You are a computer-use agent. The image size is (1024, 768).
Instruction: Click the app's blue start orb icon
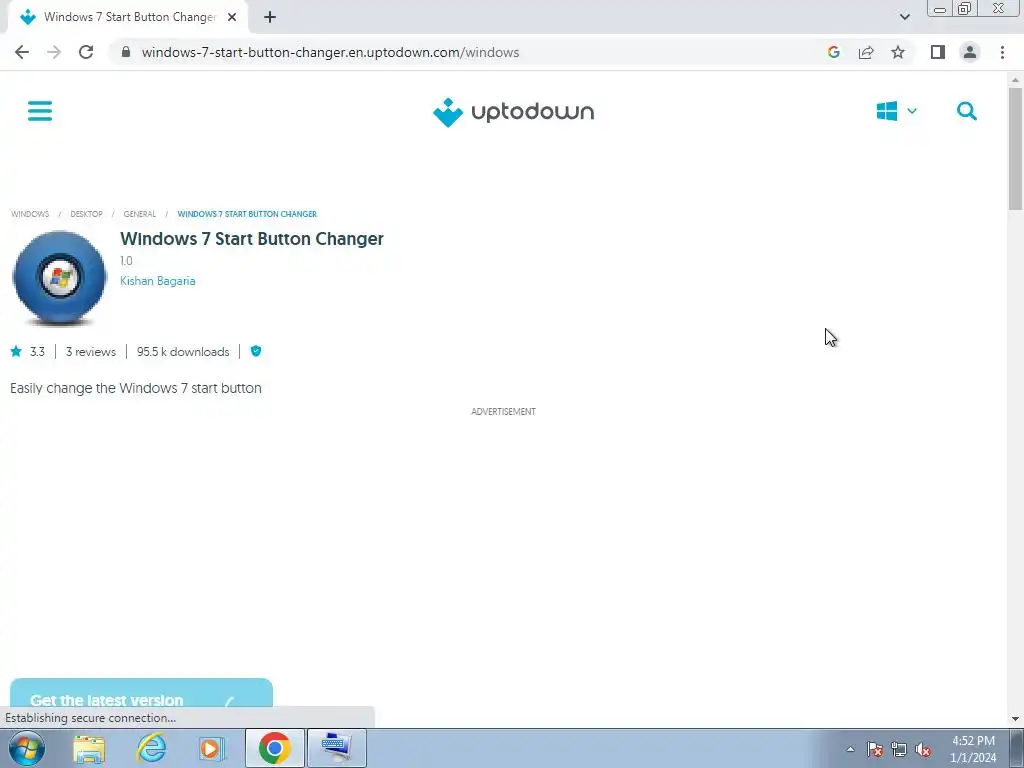(x=59, y=278)
